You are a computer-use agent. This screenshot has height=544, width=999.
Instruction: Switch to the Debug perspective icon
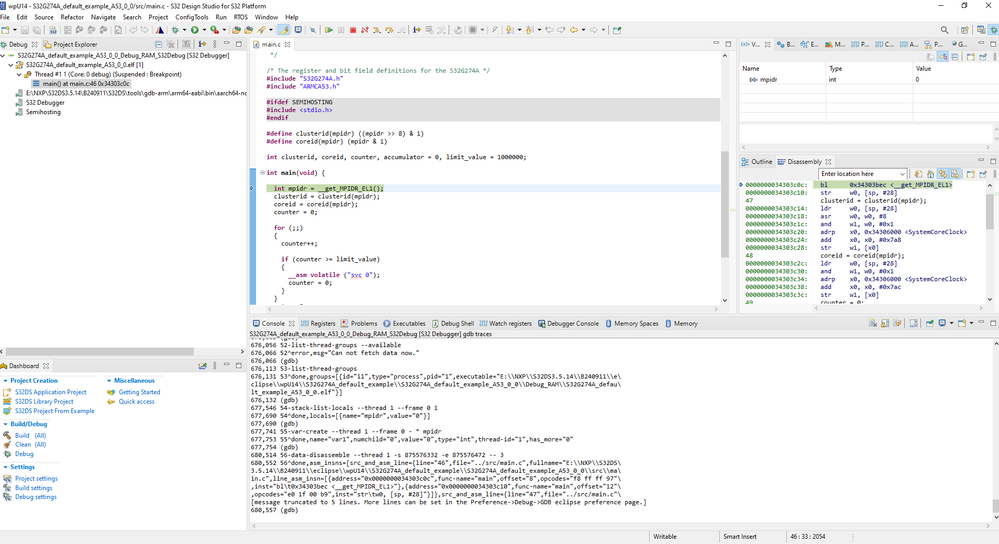(993, 30)
